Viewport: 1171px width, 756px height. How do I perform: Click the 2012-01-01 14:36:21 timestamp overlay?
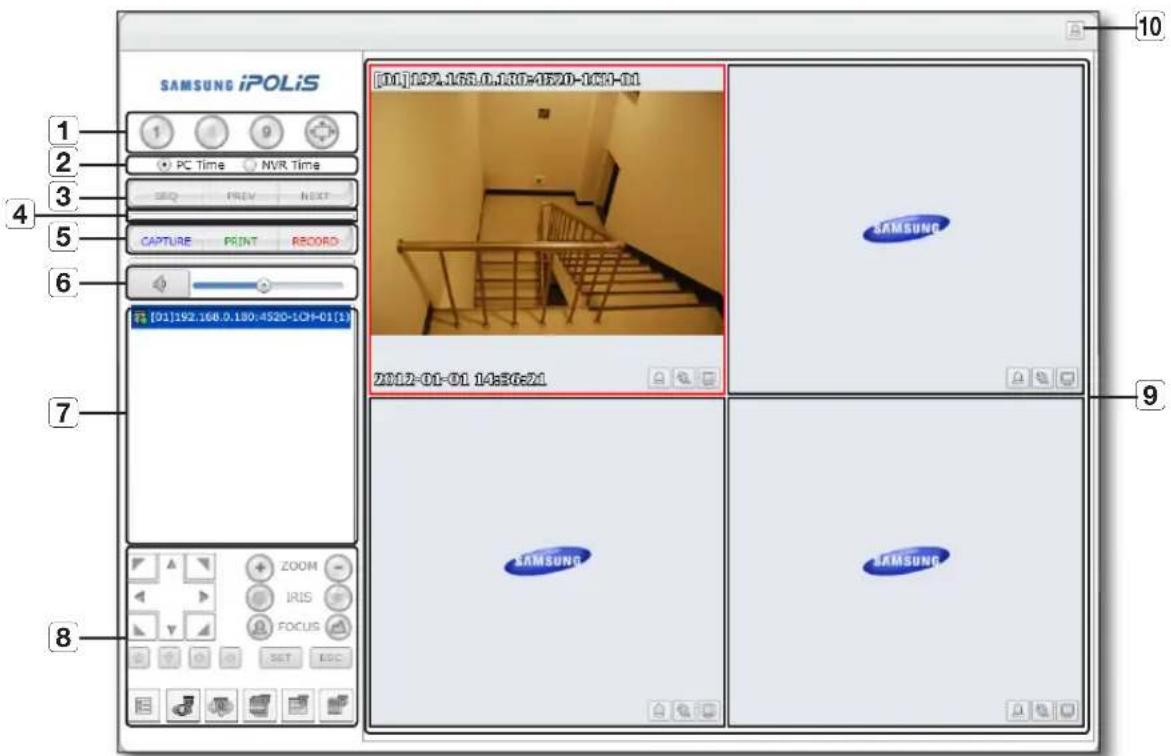pyautogui.click(x=460, y=379)
